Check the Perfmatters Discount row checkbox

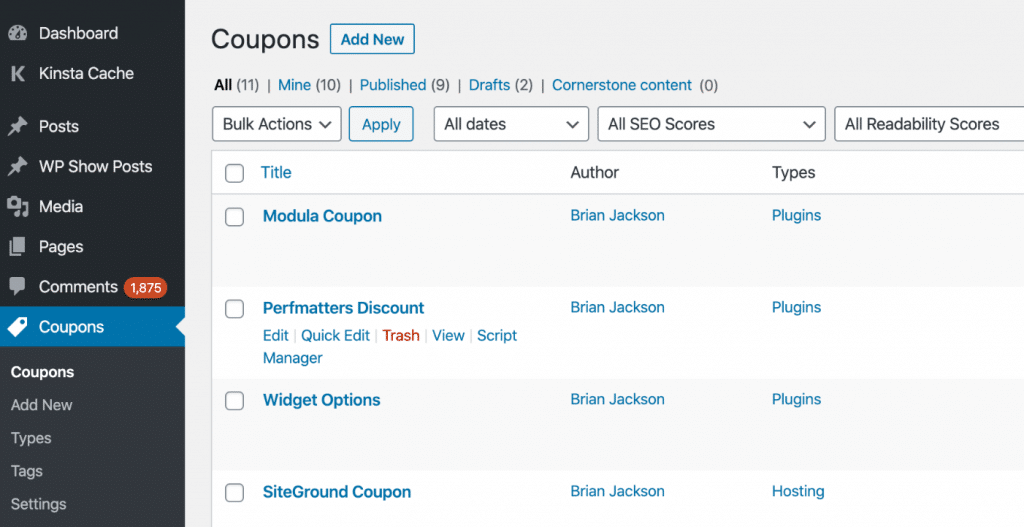pos(234,309)
